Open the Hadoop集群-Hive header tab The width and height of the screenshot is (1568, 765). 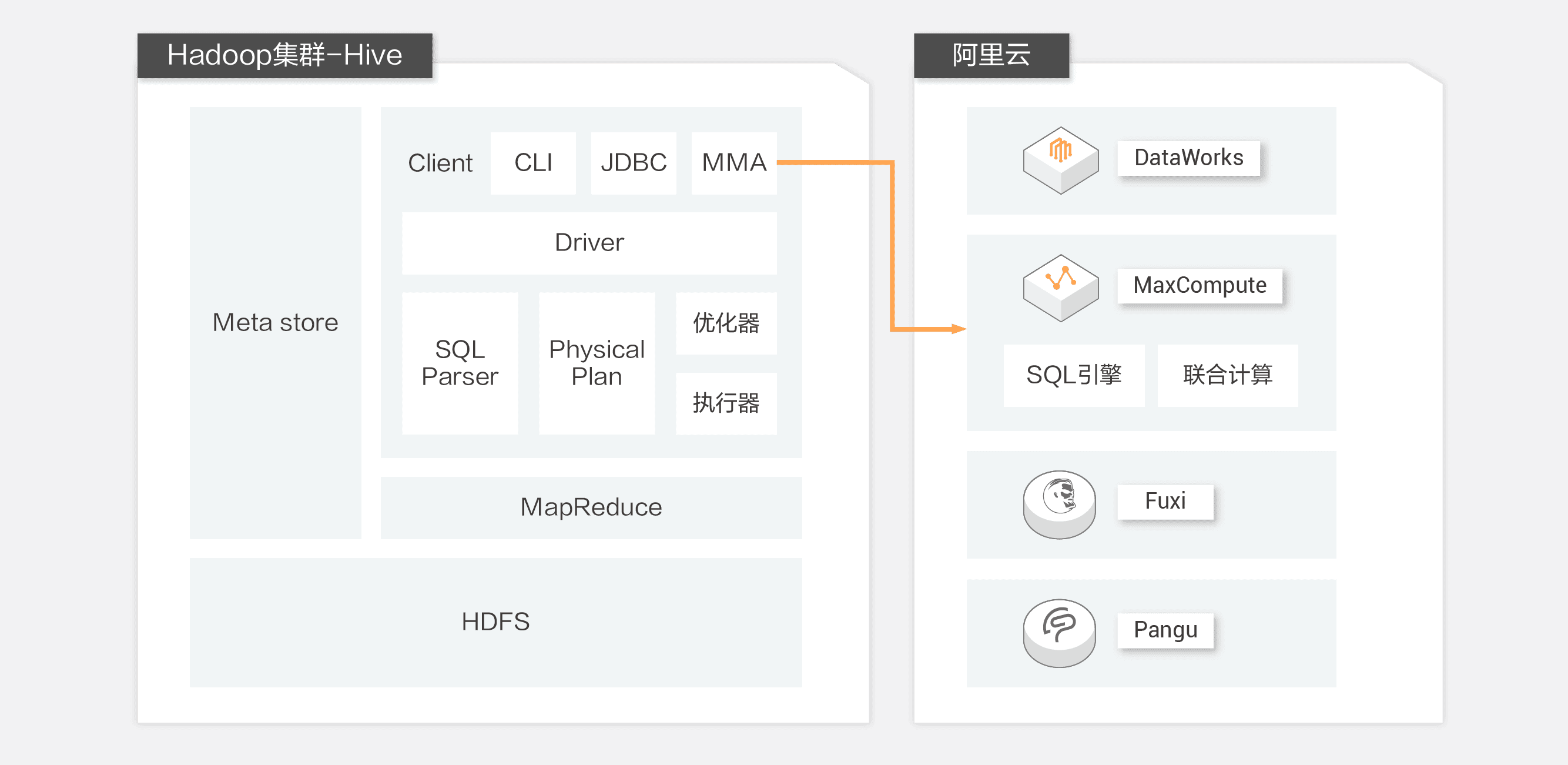pyautogui.click(x=284, y=55)
